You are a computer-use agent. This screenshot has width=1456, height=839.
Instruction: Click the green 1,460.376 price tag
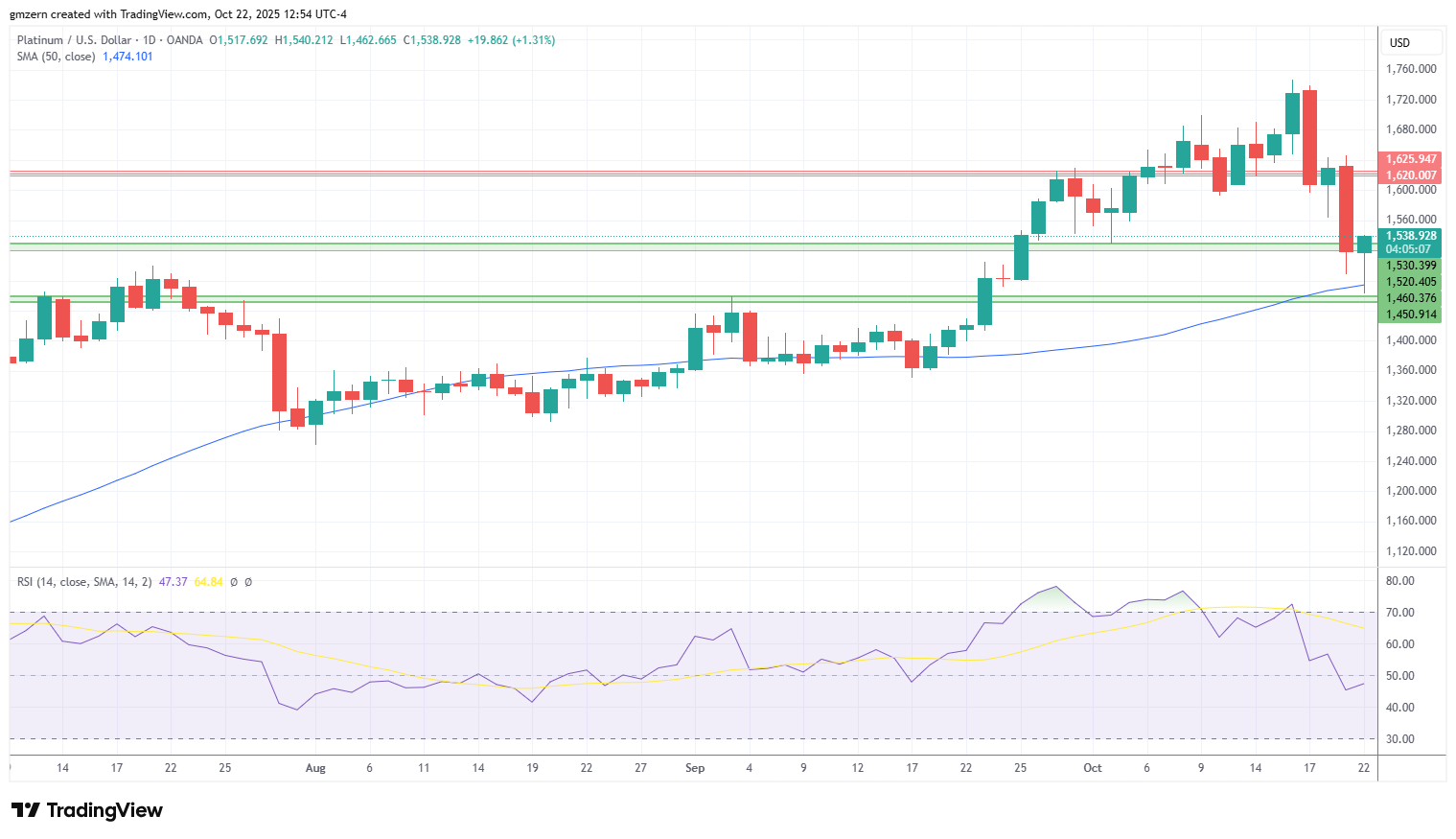(x=1411, y=298)
